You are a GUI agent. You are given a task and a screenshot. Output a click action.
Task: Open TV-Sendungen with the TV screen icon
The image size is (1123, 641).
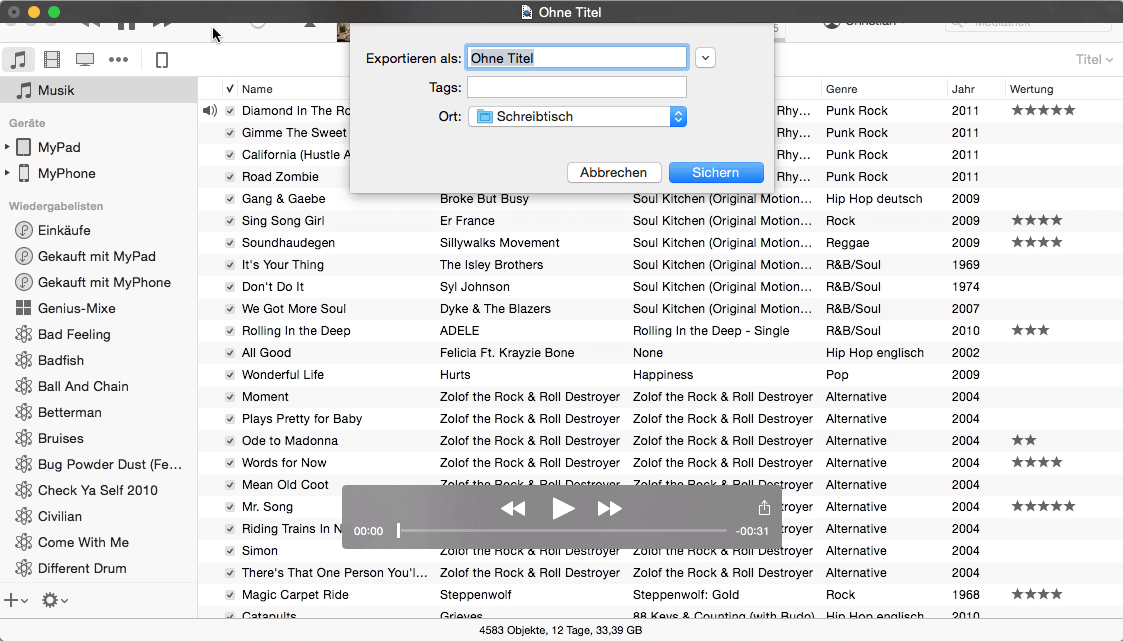tap(84, 59)
